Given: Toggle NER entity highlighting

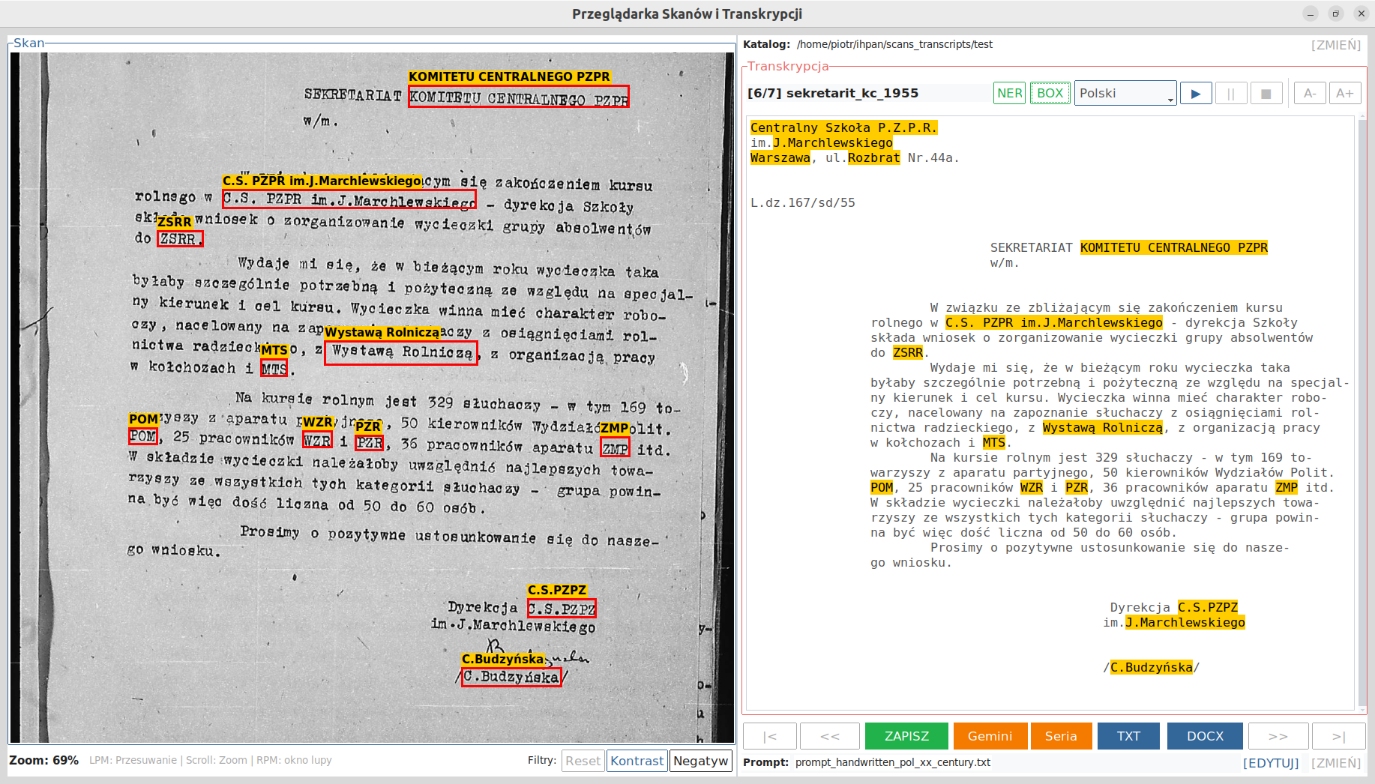Looking at the screenshot, I should (1010, 93).
